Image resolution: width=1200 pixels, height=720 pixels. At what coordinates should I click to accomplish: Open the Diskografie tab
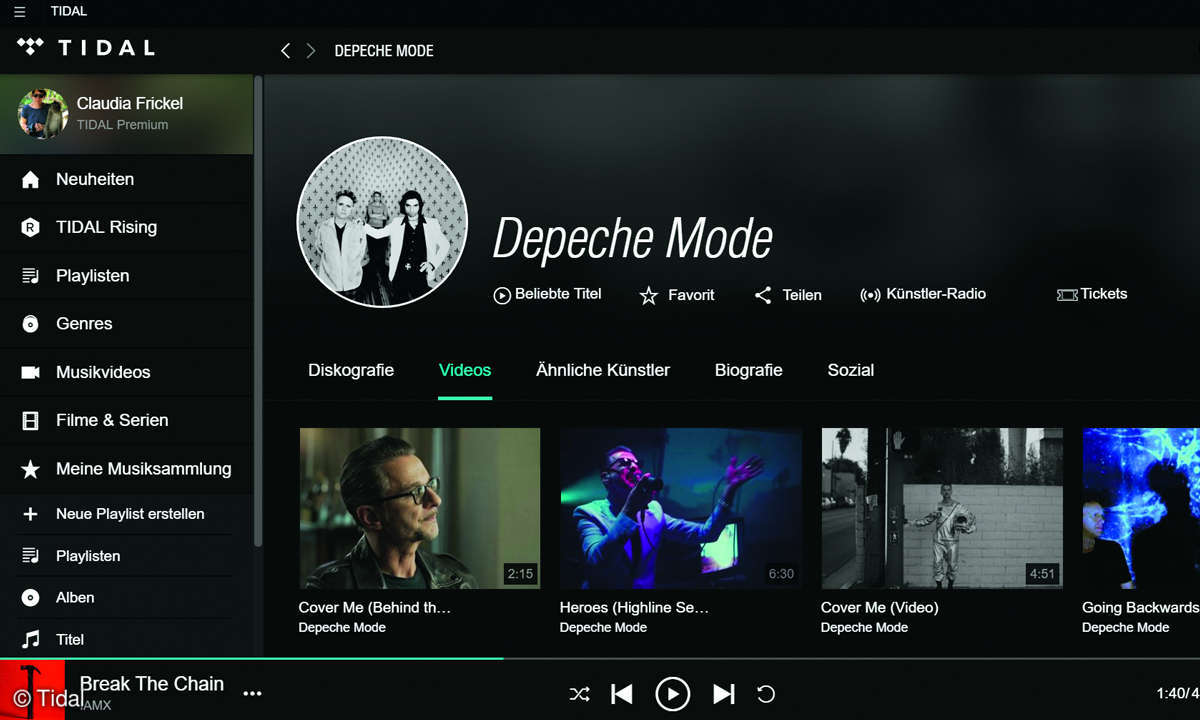coord(351,370)
